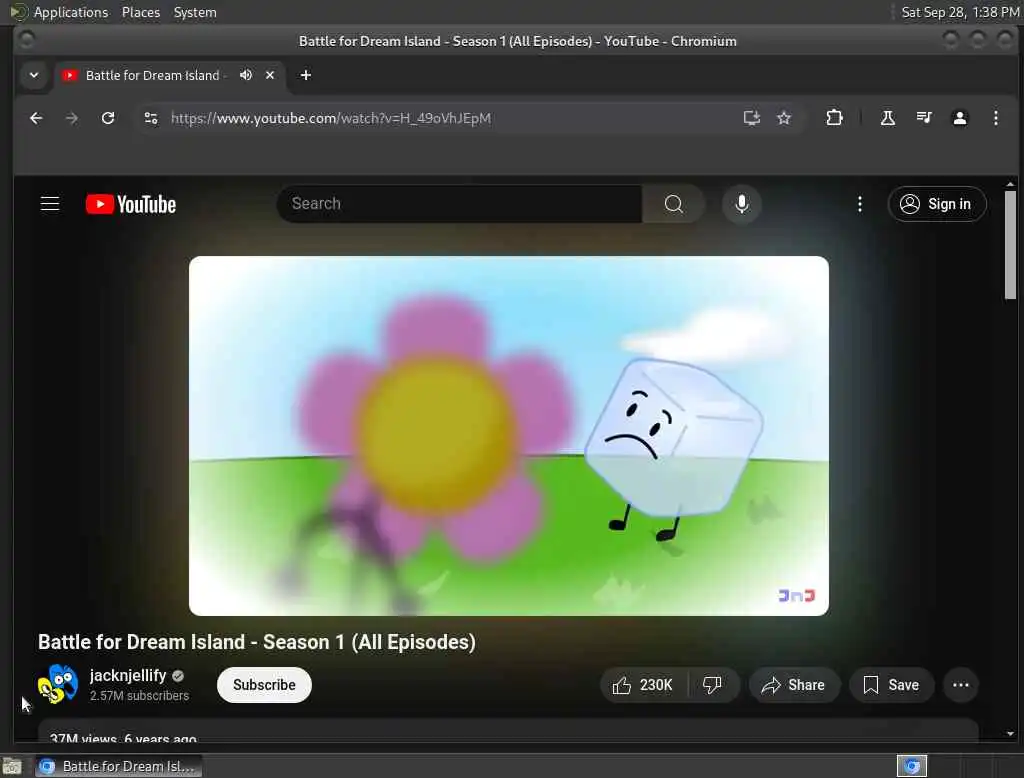Open the jacknjellify channel avatar
Viewport: 1024px width, 778px height.
tap(57, 684)
